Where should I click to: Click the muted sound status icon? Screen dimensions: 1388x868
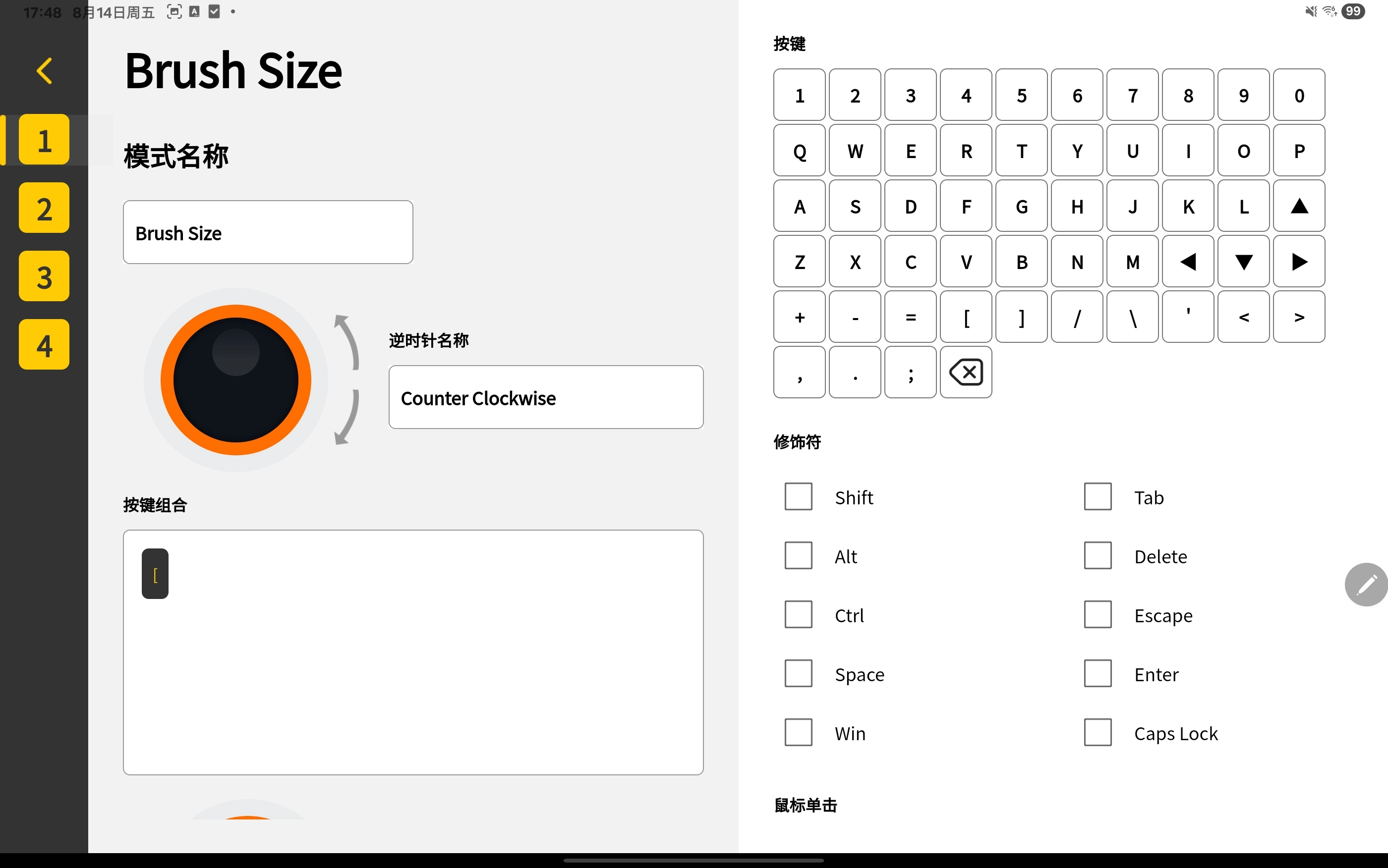point(1311,11)
